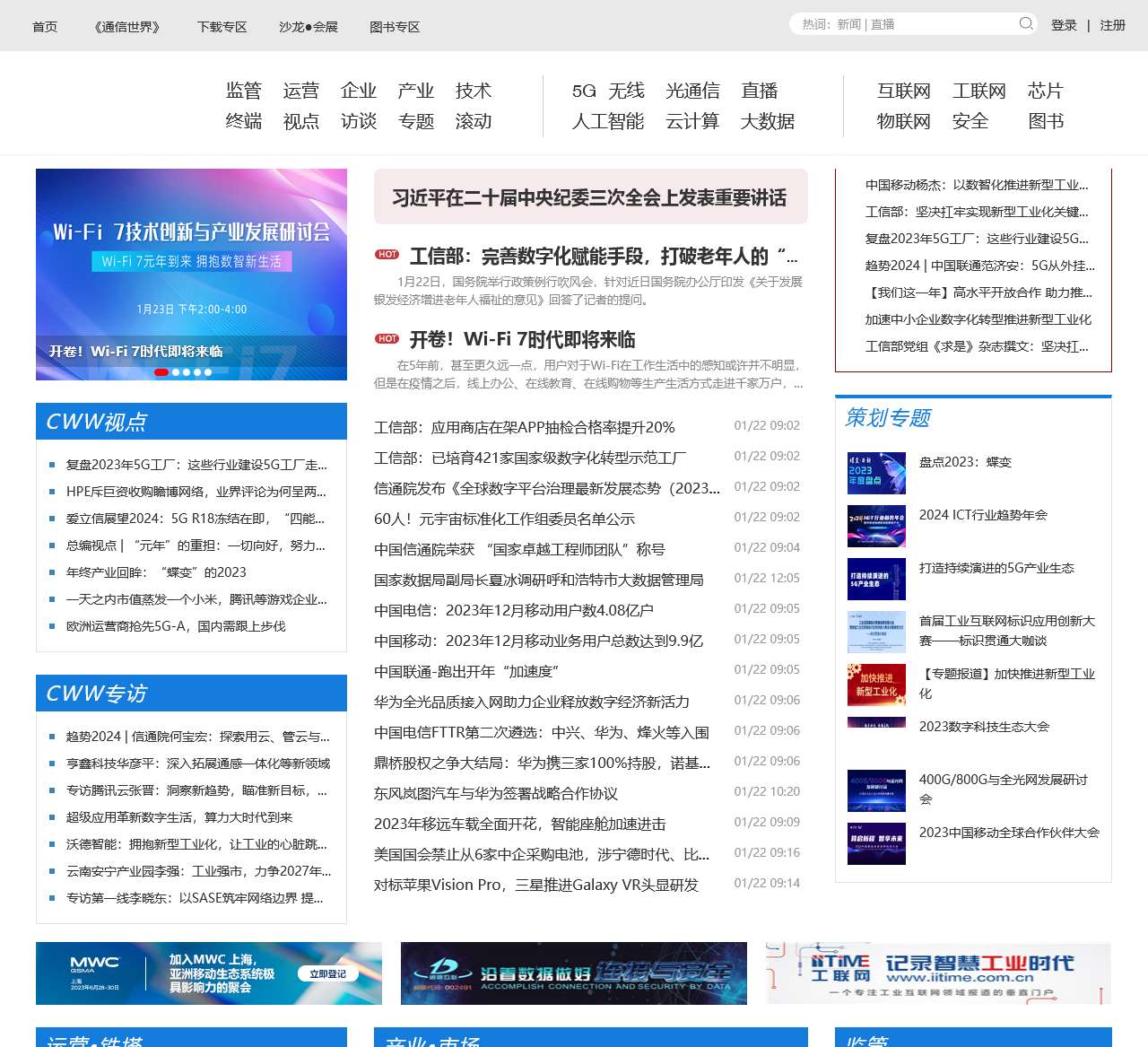1148x1047 pixels.
Task: Open news 工信部:应用商店在架APP抽检合格率提升20%
Action: tap(524, 428)
